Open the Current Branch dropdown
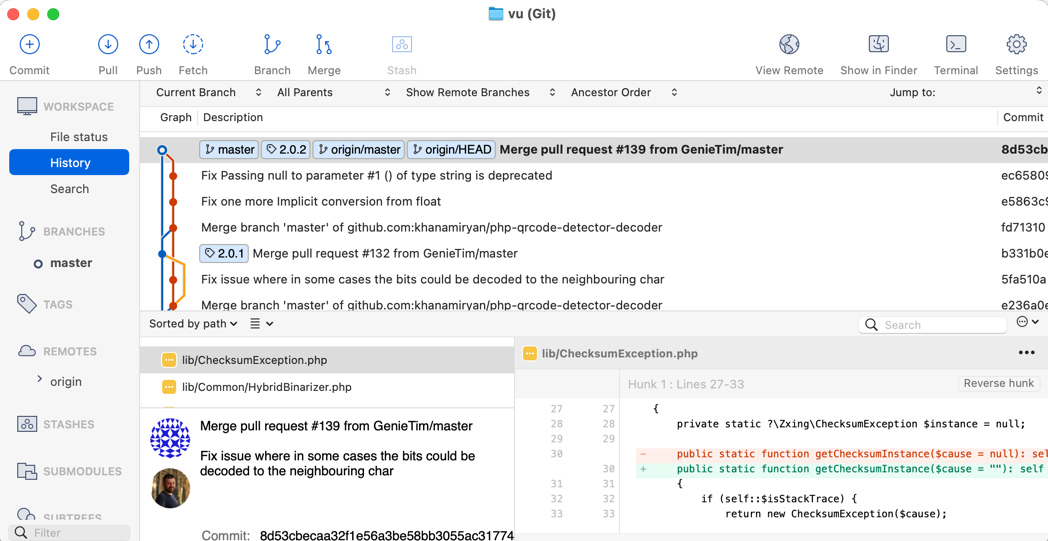The width and height of the screenshot is (1048, 541). pyautogui.click(x=208, y=92)
